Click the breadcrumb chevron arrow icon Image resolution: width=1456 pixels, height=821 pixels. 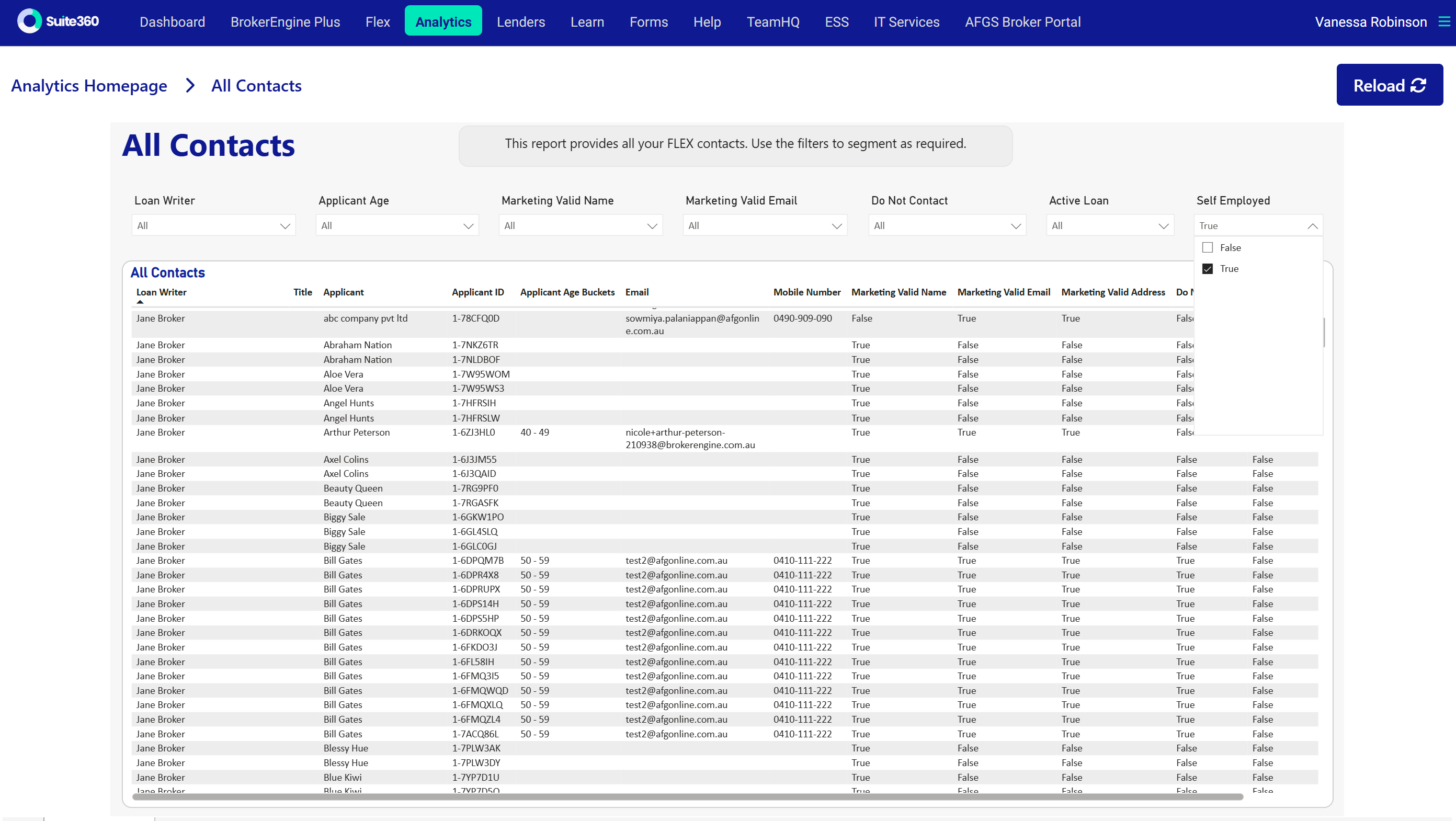click(190, 86)
